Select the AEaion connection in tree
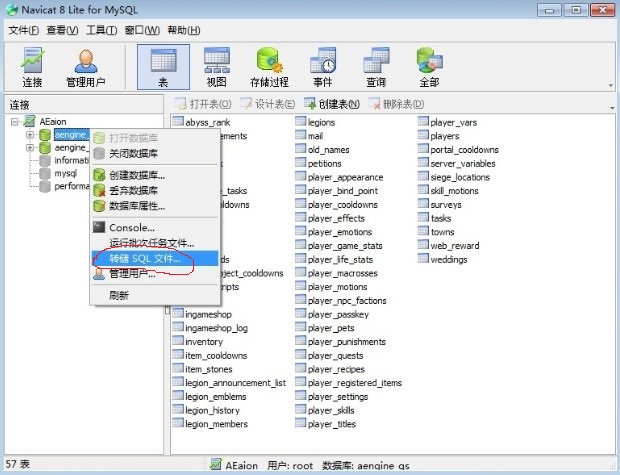This screenshot has height=475, width=620. (x=53, y=121)
